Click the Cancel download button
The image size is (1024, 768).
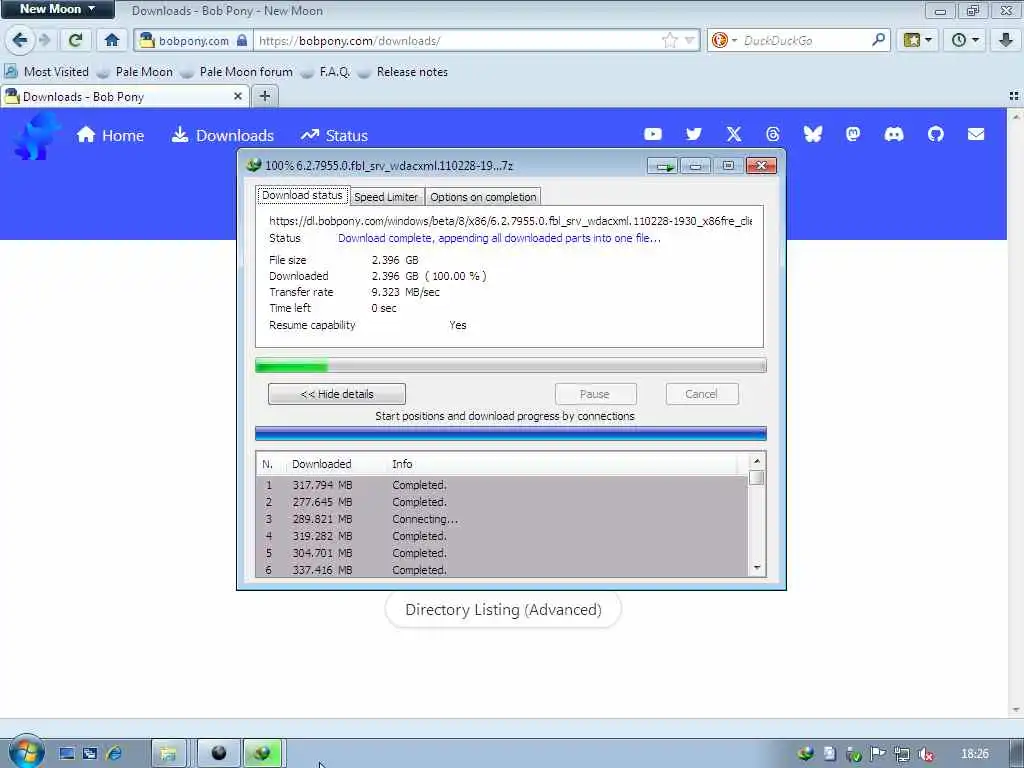click(x=702, y=394)
